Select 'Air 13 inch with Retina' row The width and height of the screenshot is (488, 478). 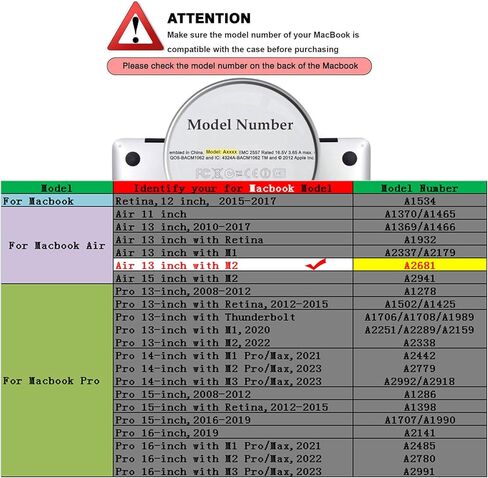[233, 240]
